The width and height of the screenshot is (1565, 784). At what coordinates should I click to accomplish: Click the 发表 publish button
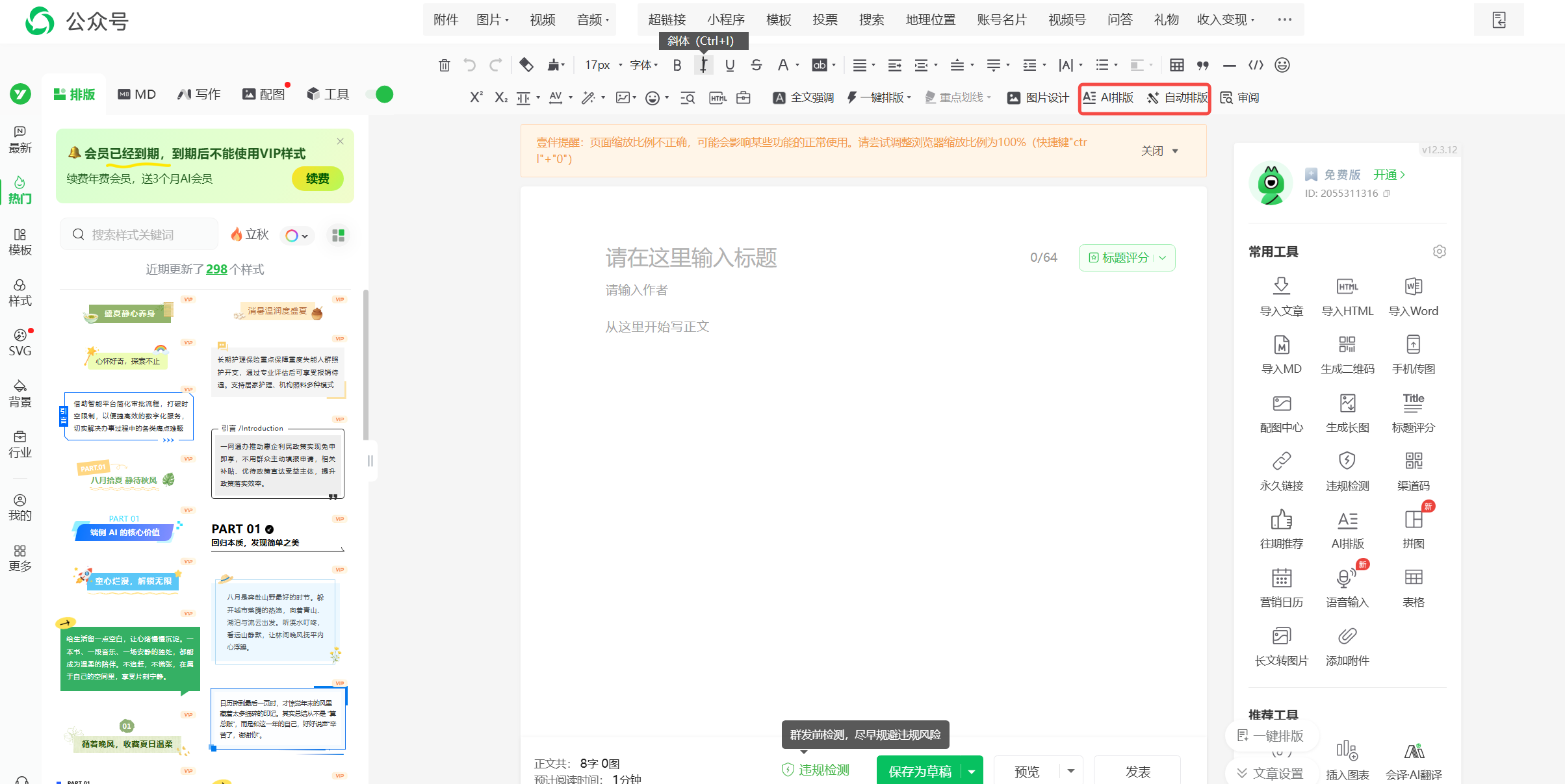1137,772
